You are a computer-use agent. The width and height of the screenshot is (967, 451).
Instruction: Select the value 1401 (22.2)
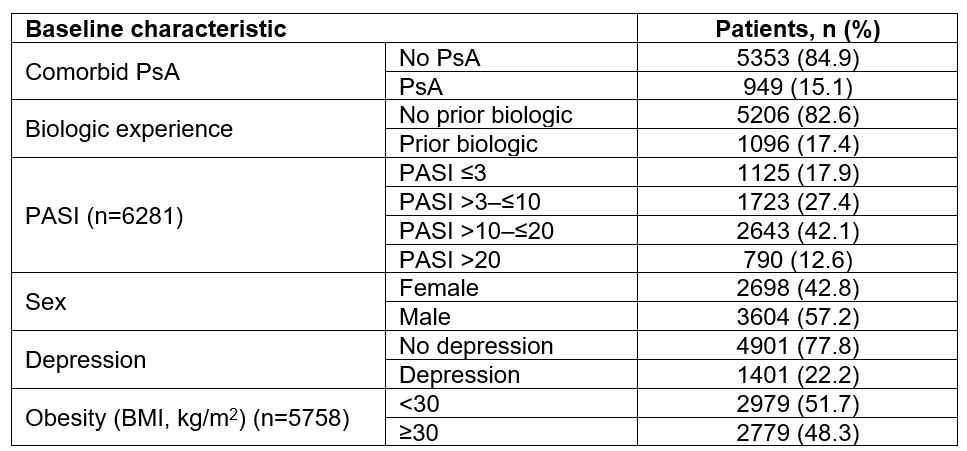point(798,376)
